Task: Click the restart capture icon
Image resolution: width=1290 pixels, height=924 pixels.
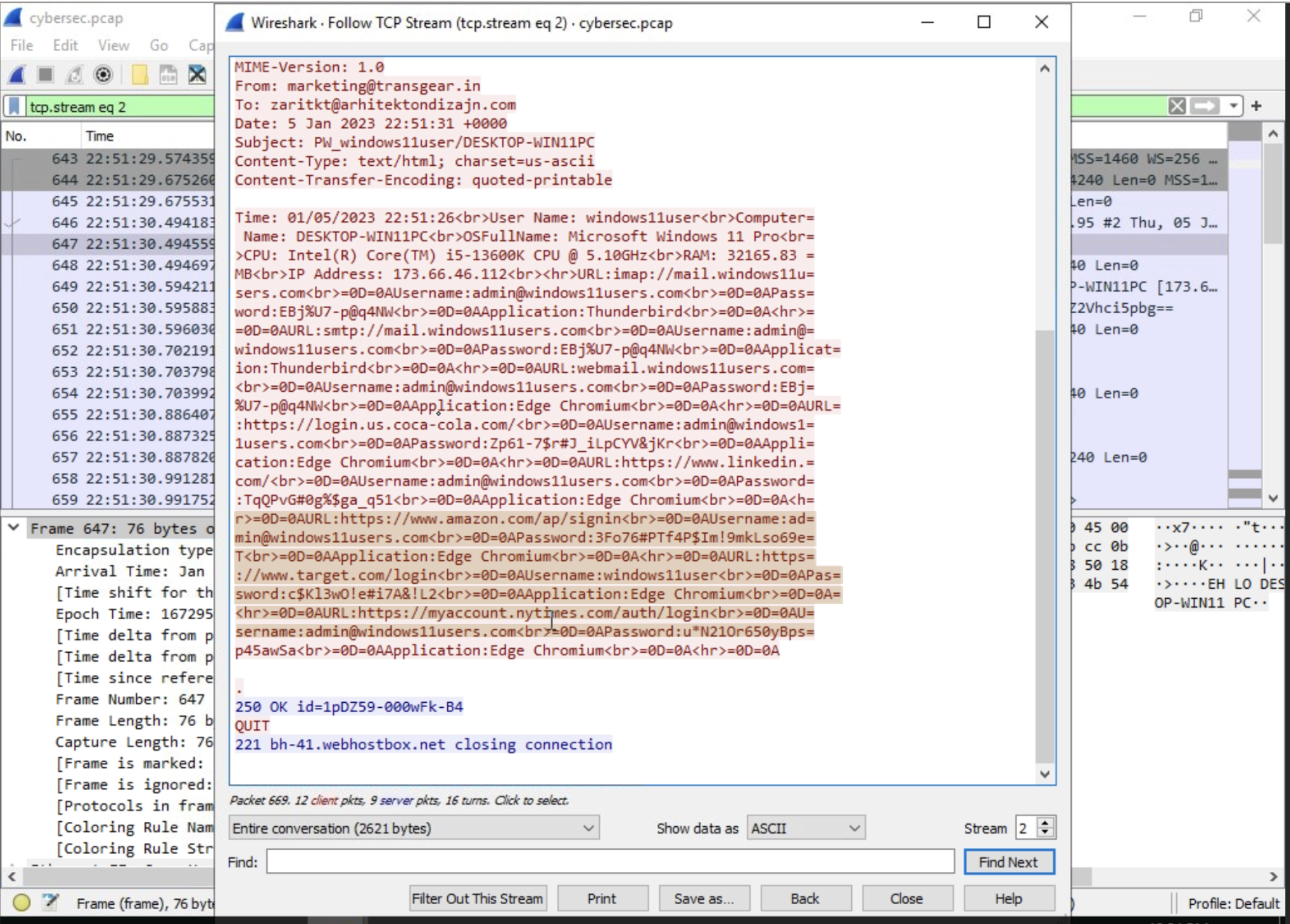Action: coord(74,75)
